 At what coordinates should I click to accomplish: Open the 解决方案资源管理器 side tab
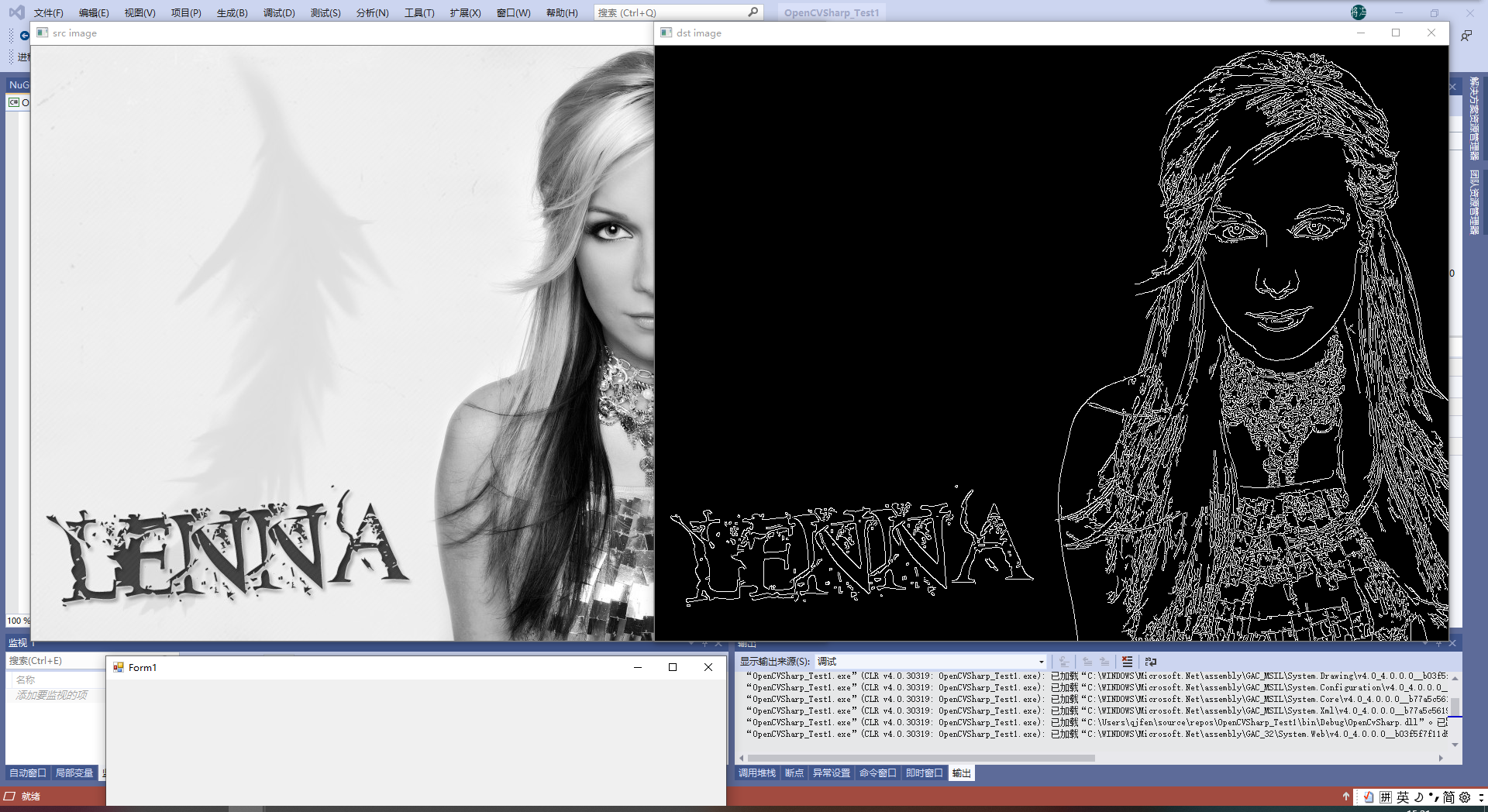[x=1474, y=118]
